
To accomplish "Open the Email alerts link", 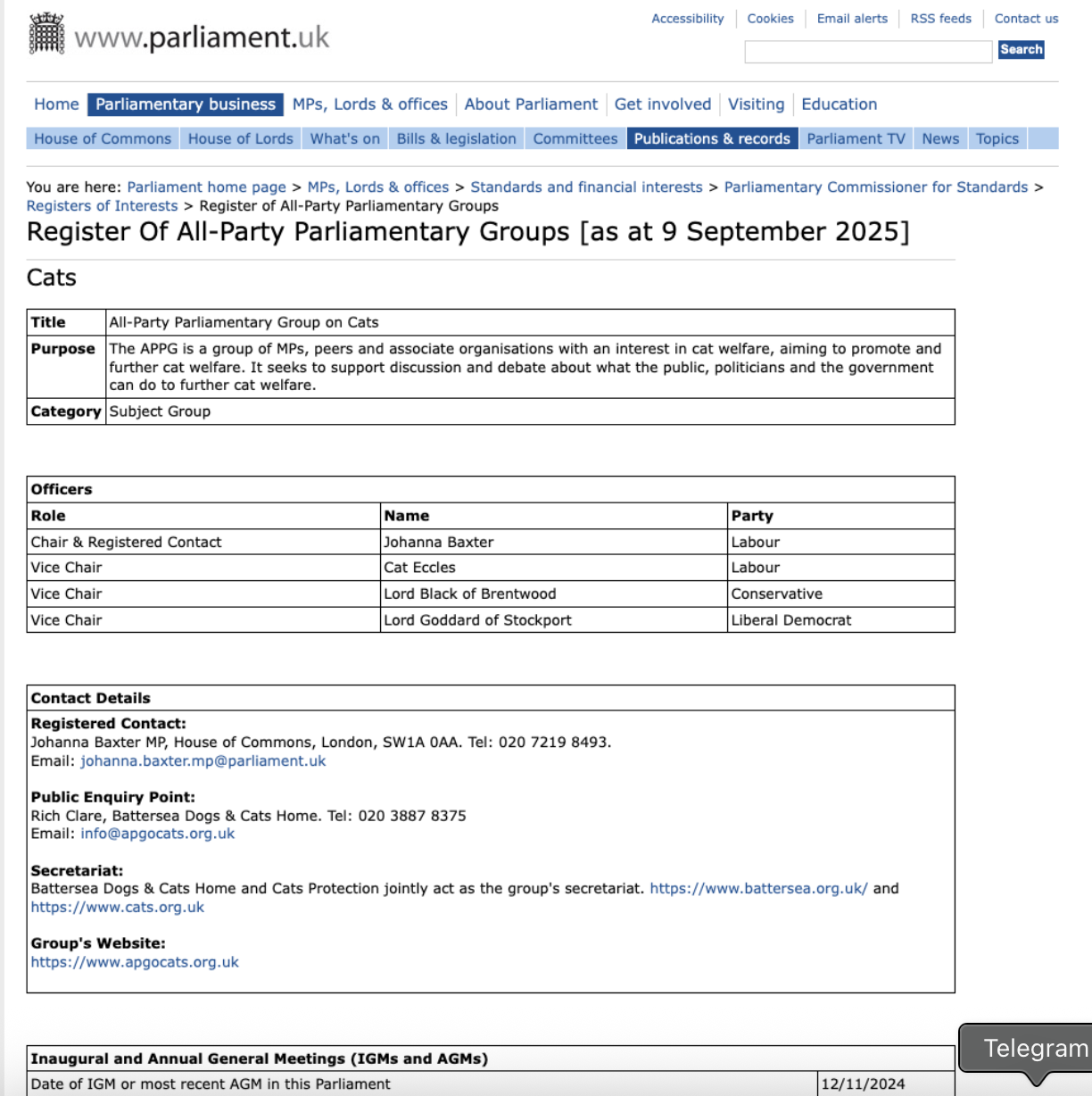I will tap(852, 19).
